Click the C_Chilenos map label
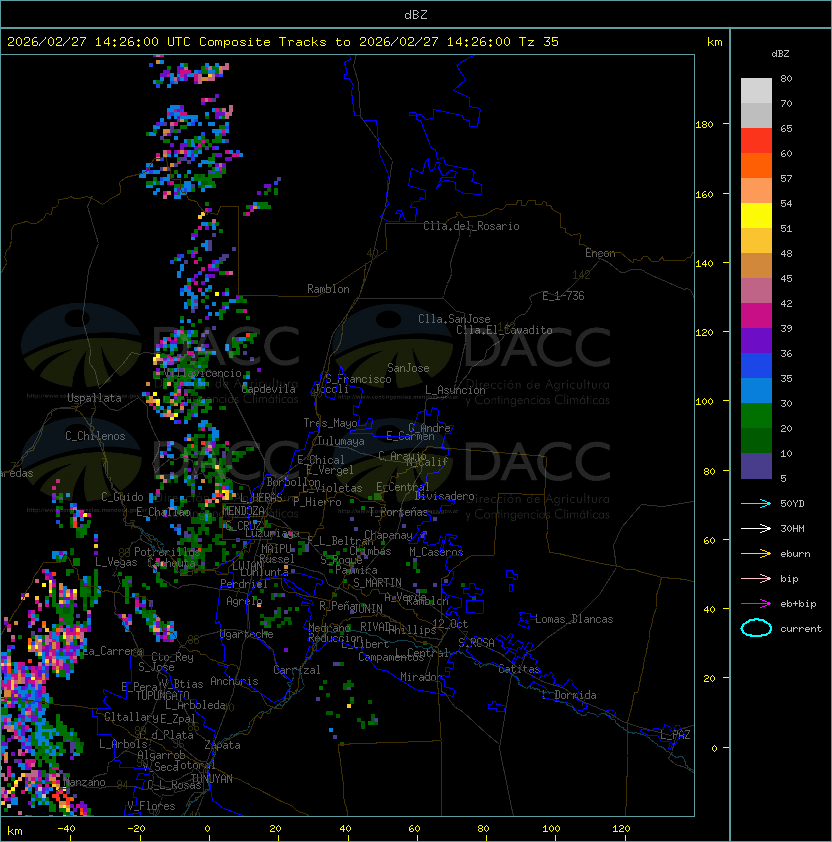Screen dimensions: 832x842 (95, 436)
